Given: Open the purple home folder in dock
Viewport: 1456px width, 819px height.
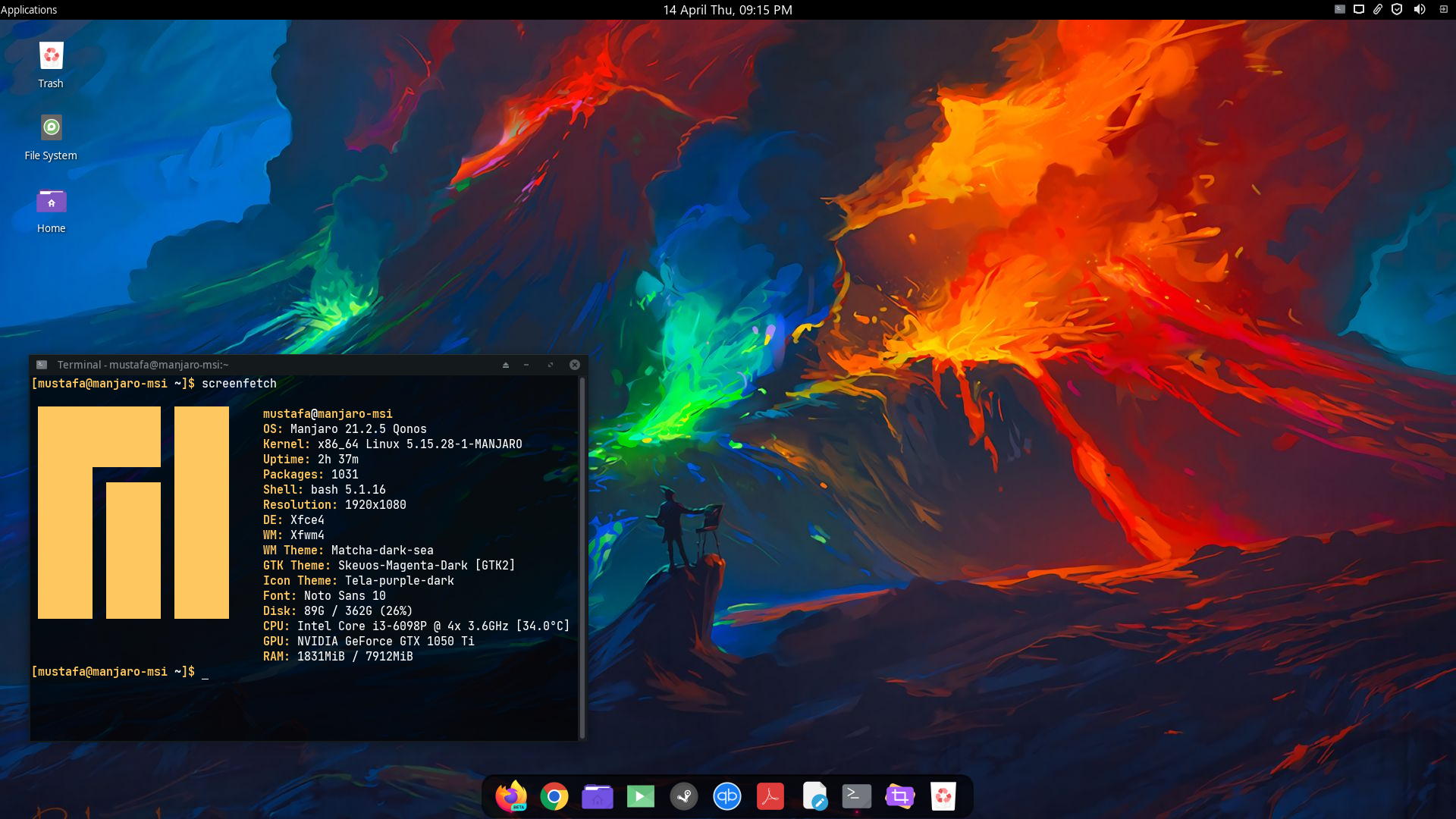Looking at the screenshot, I should [x=598, y=796].
